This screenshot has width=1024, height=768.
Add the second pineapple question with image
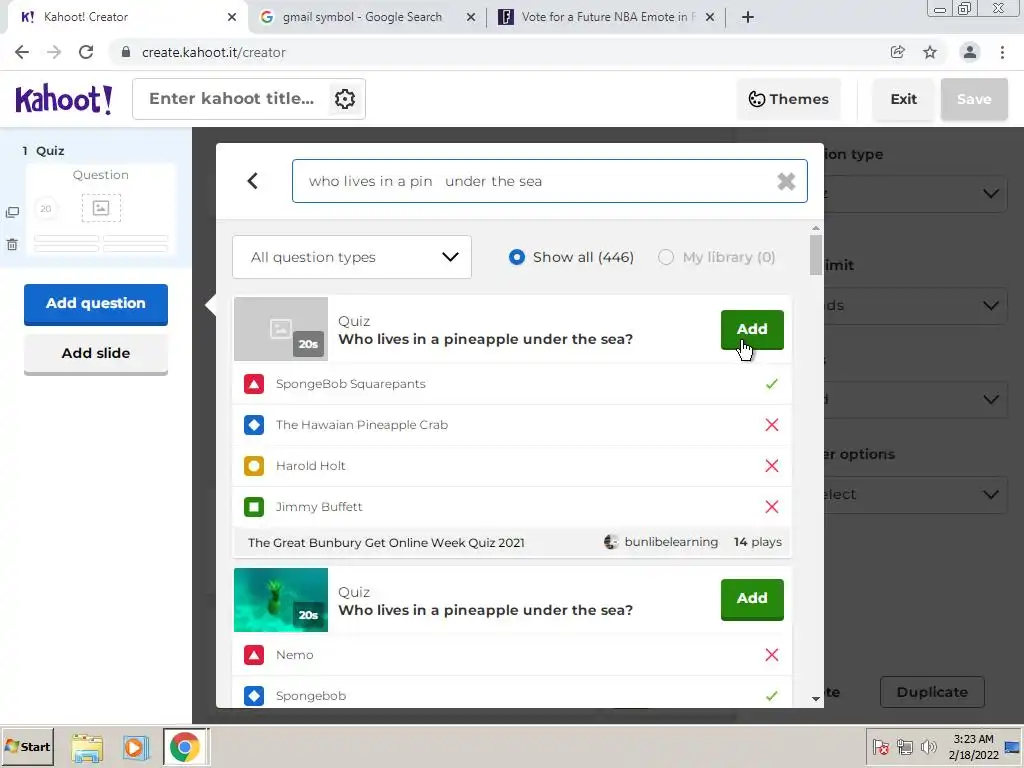tap(752, 599)
